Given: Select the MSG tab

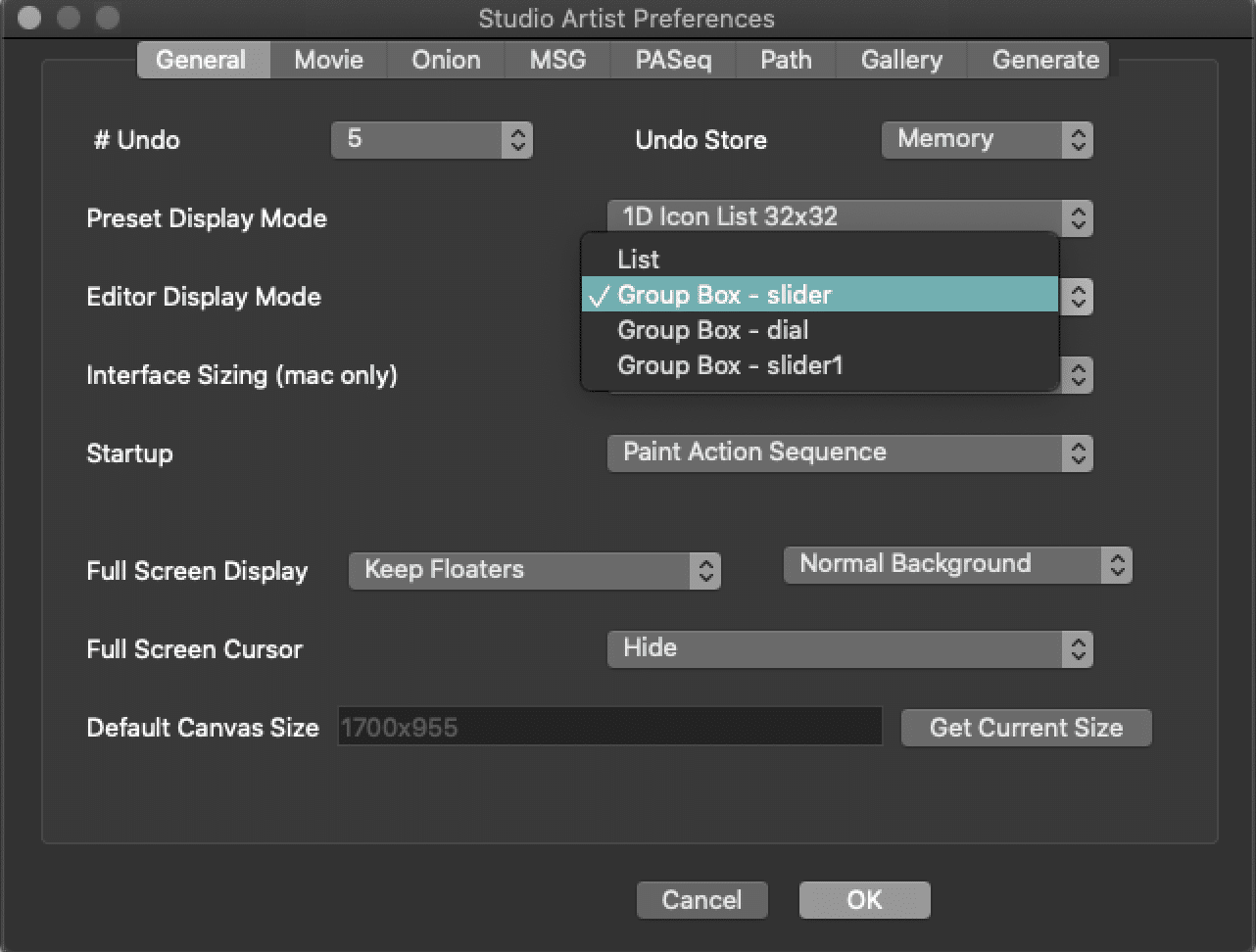Looking at the screenshot, I should click(557, 60).
